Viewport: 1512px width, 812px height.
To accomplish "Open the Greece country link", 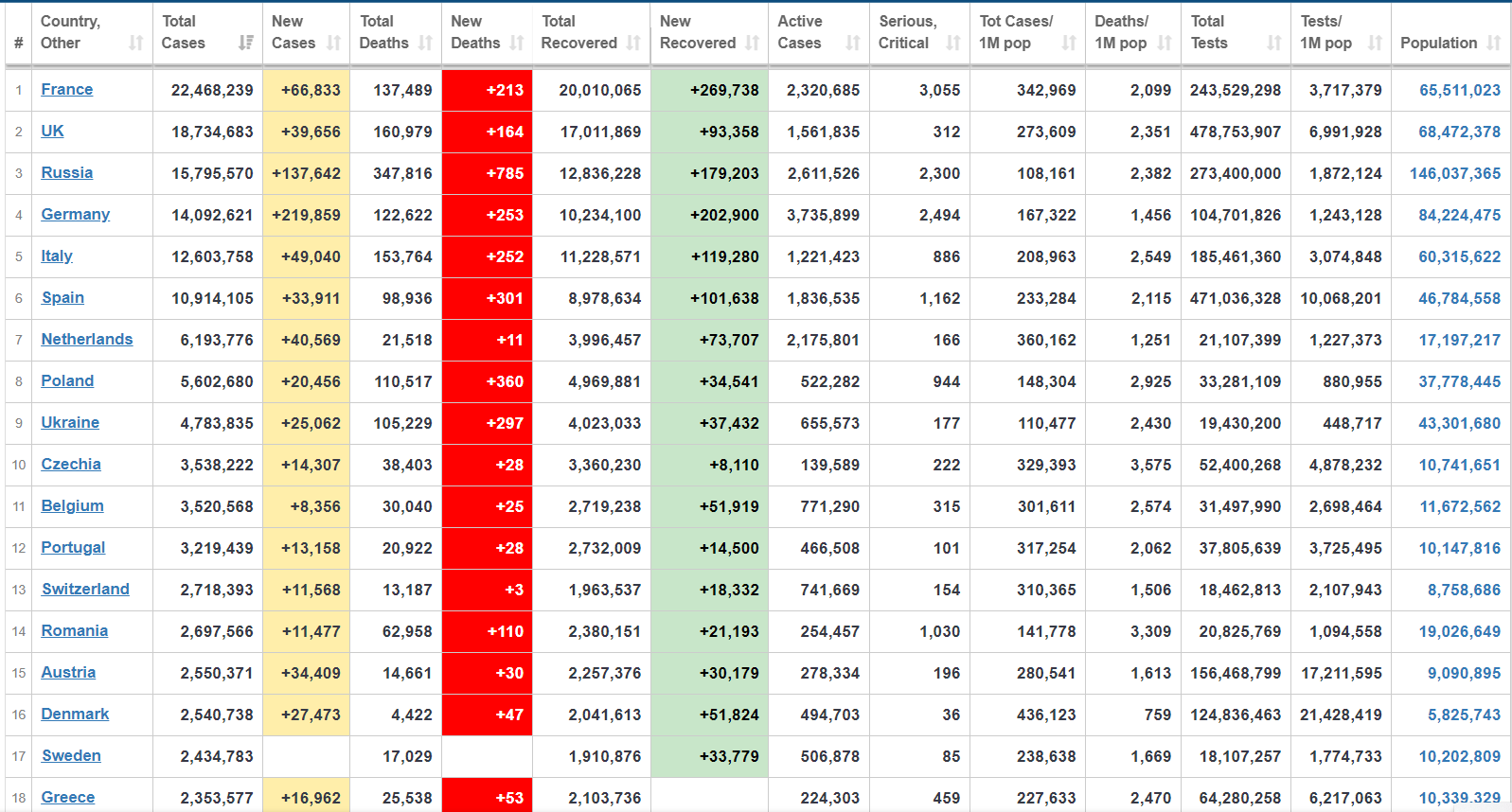I will tap(67, 797).
